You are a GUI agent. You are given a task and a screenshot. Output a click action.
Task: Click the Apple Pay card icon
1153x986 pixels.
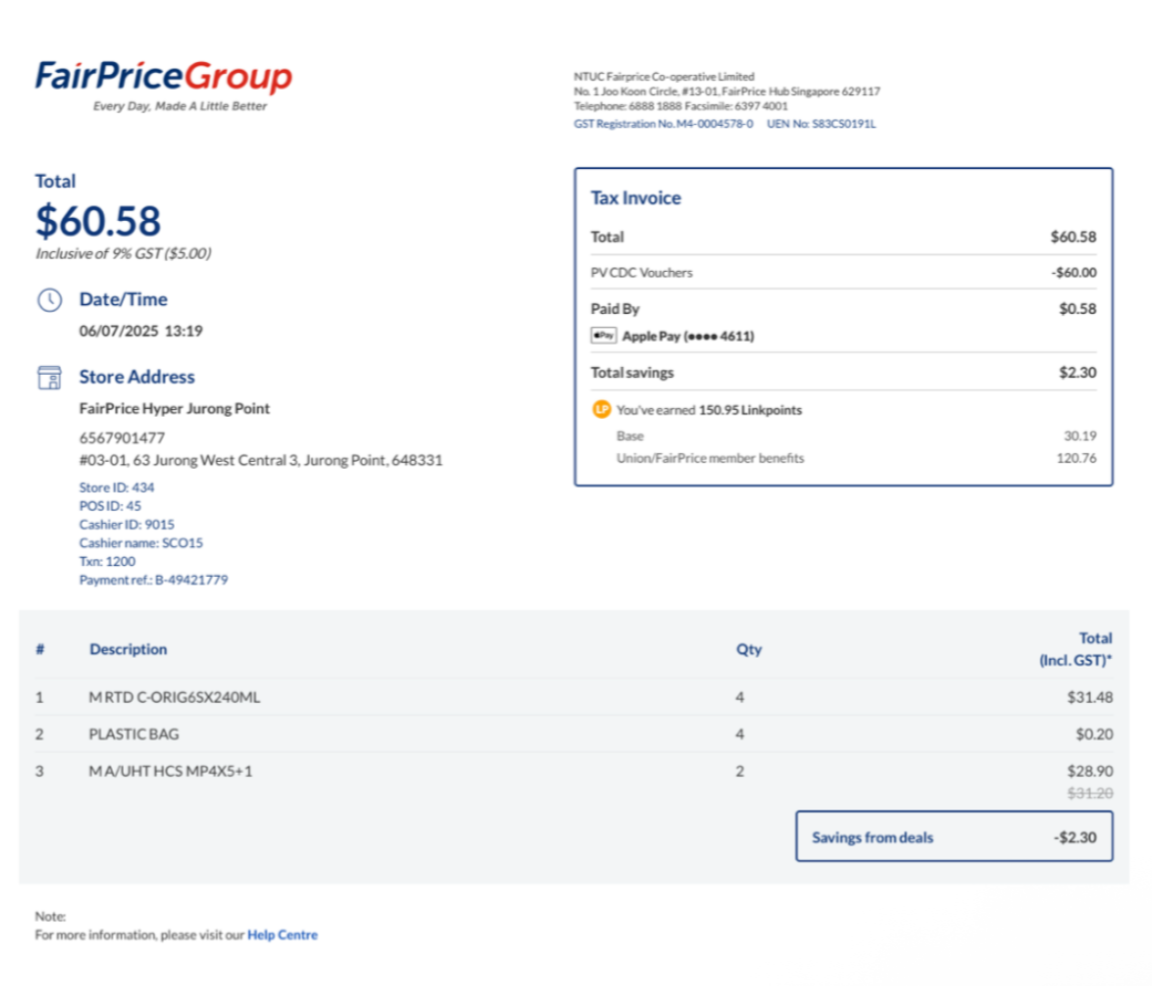(x=603, y=335)
